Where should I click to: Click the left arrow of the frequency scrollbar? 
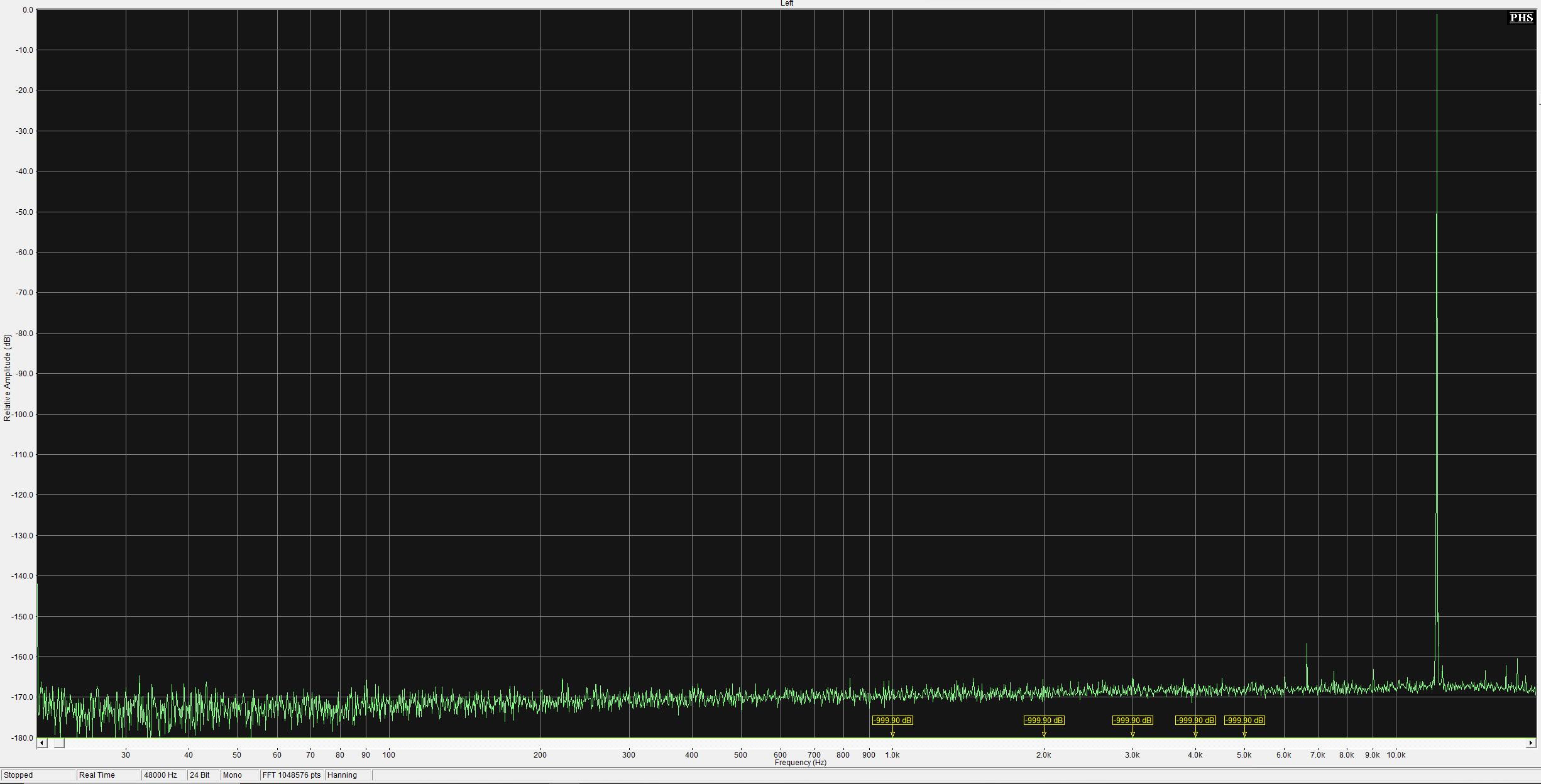(42, 743)
